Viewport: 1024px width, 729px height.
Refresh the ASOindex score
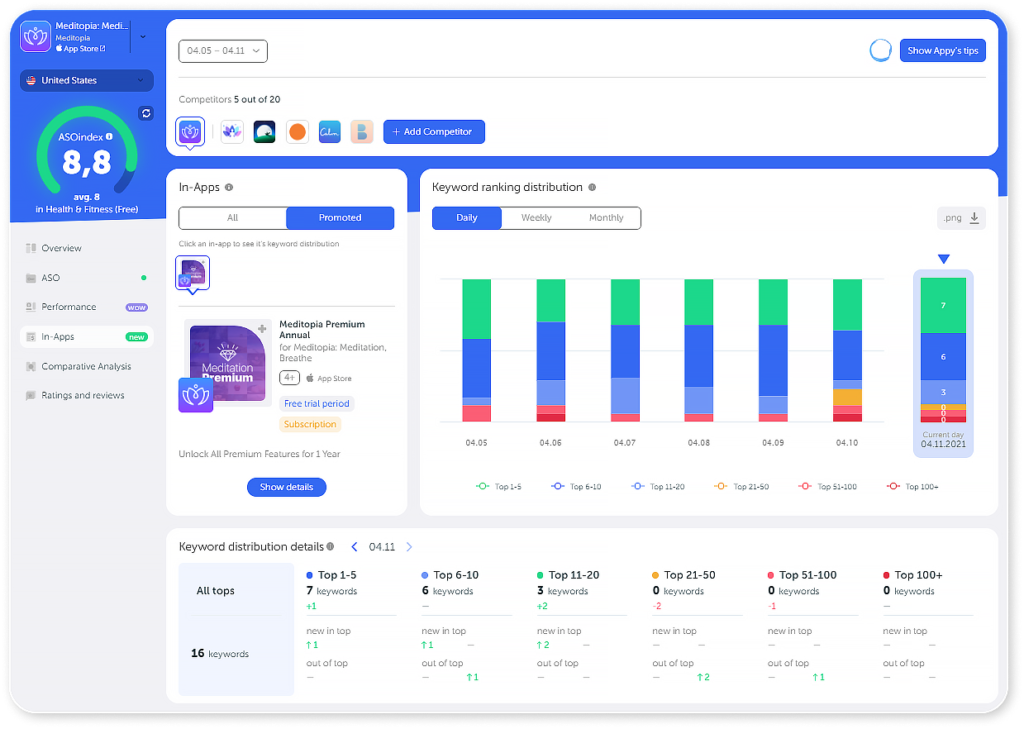point(146,113)
